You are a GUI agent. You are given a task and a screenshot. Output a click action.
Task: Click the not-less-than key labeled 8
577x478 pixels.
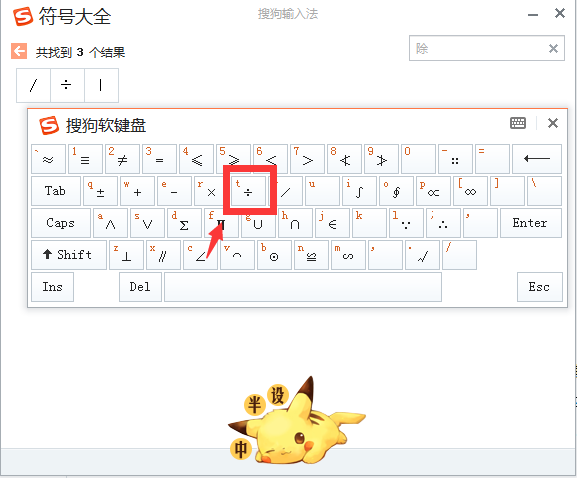(344, 159)
